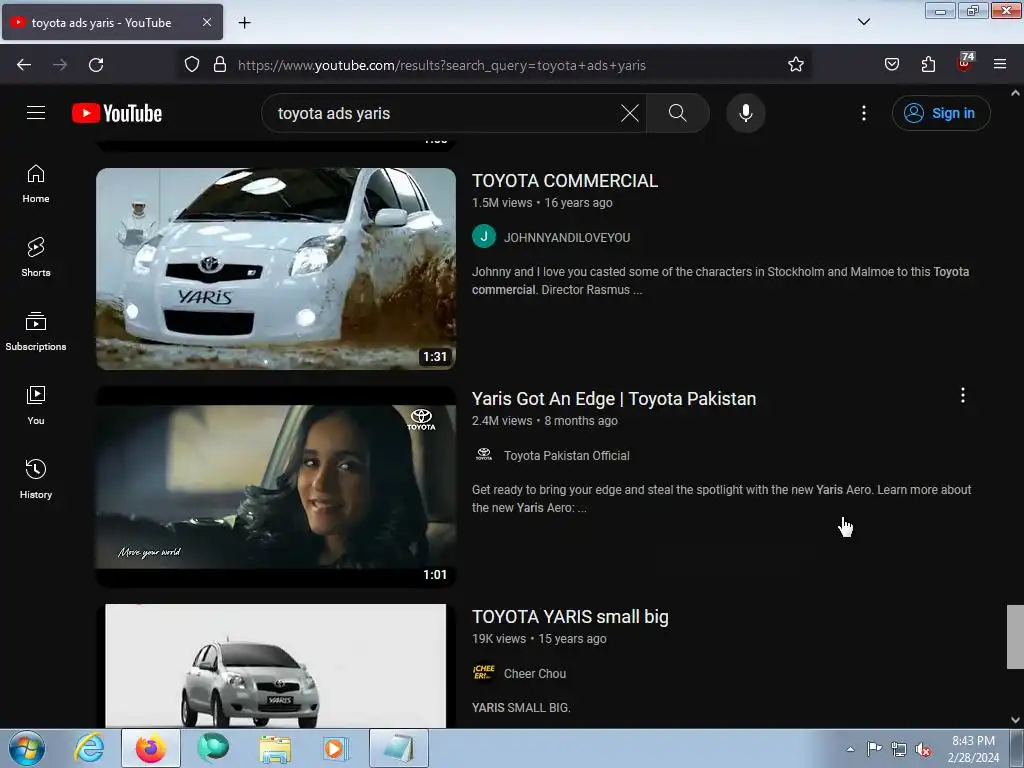The height and width of the screenshot is (768, 1024).
Task: Open Yaris Got An Edge video title
Action: click(x=614, y=399)
